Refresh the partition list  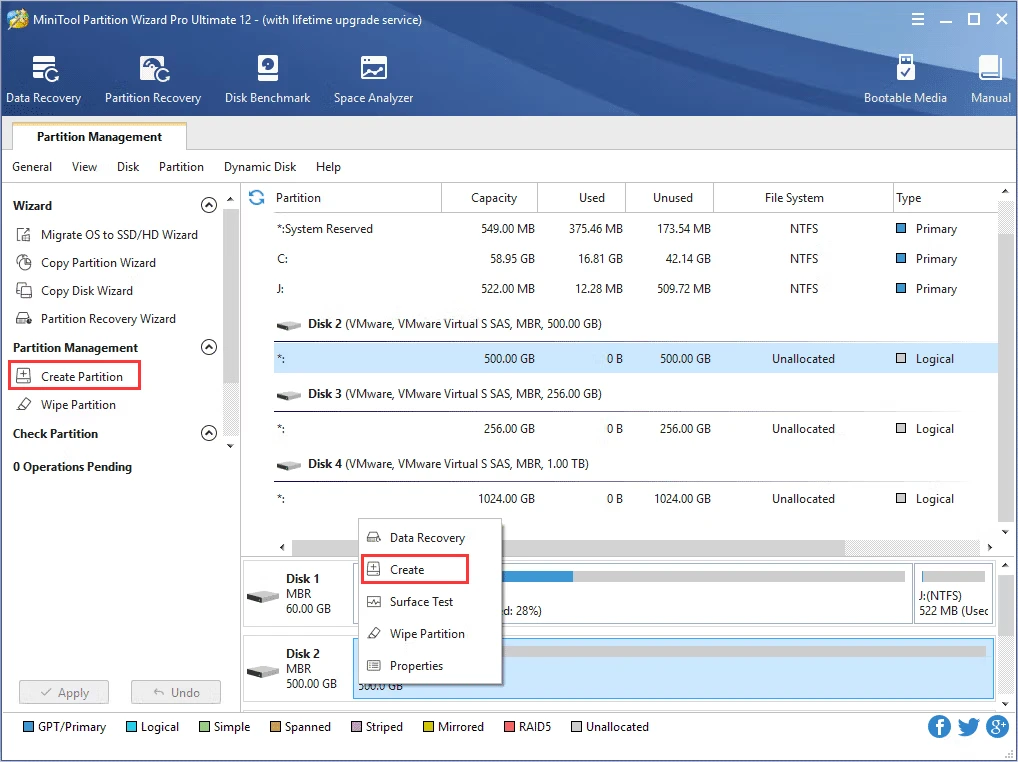click(x=256, y=198)
